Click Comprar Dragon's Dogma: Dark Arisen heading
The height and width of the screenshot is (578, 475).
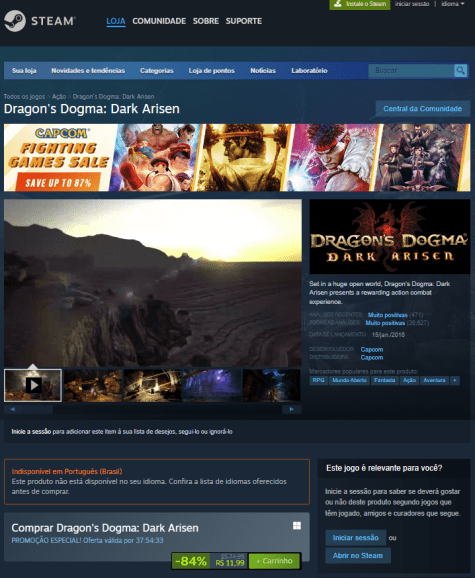(105, 528)
